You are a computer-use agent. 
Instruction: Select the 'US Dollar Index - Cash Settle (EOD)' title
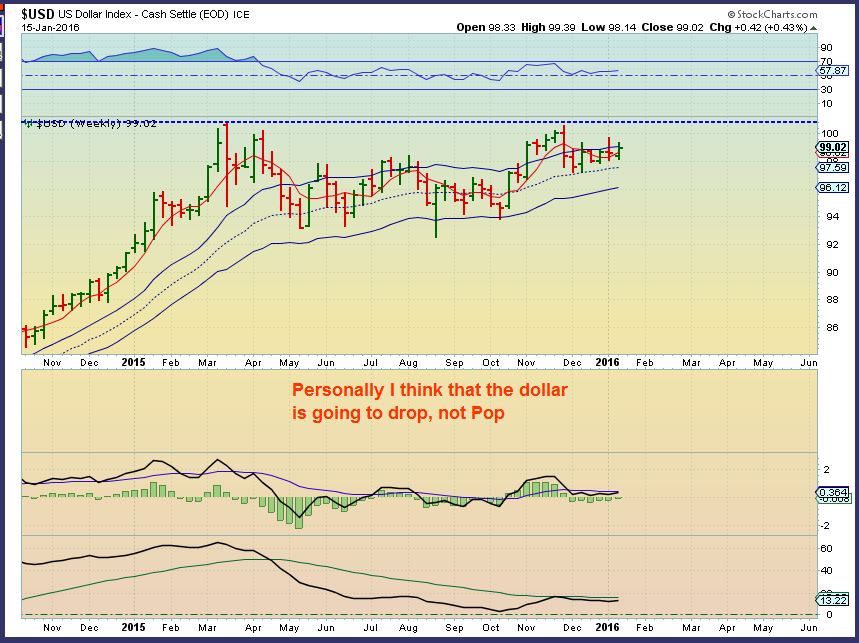click(x=144, y=14)
